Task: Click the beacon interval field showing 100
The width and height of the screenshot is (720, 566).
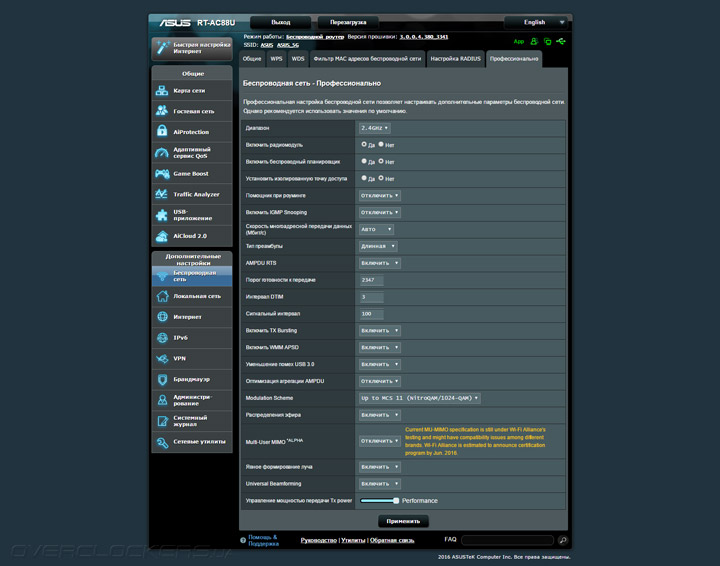Action: pos(371,314)
